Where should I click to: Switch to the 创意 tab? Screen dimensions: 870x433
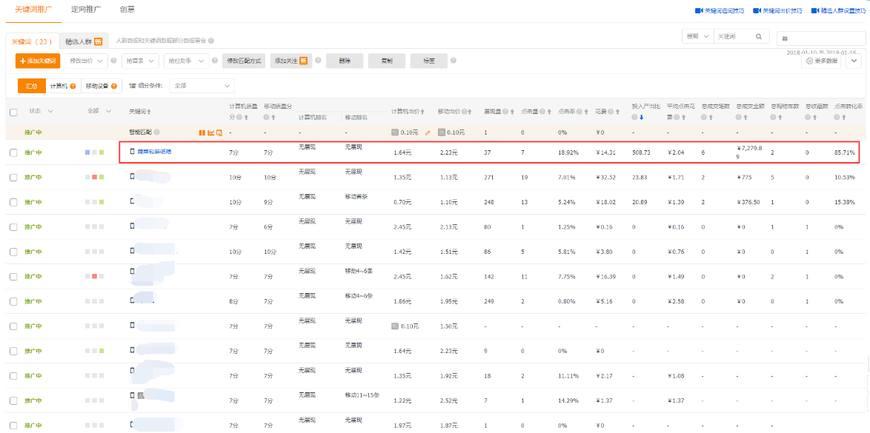[x=127, y=10]
